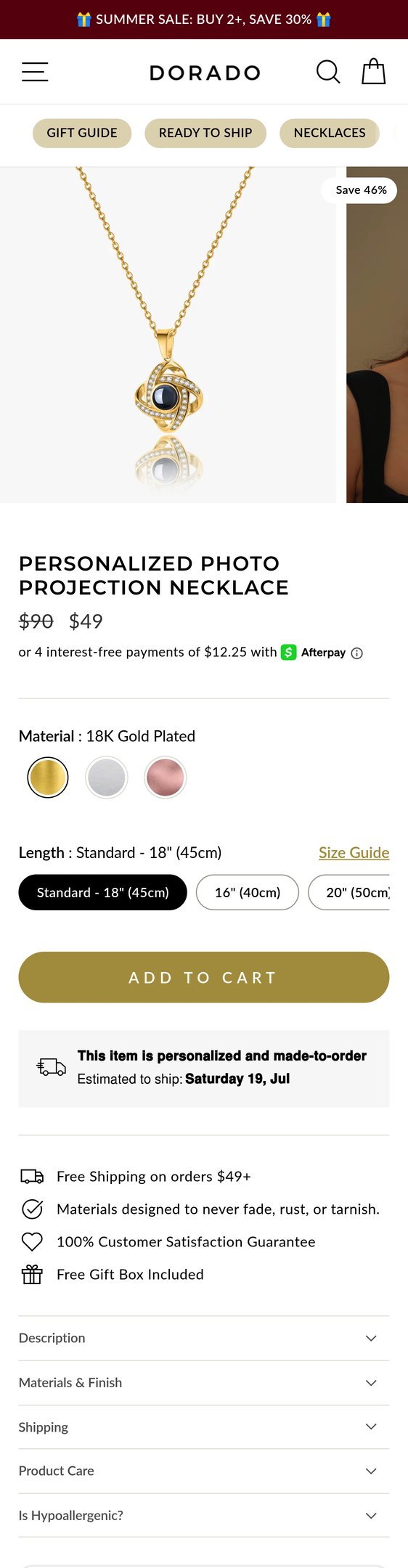The image size is (408, 1568).
Task: Open the hamburger navigation menu
Action: pos(35,72)
